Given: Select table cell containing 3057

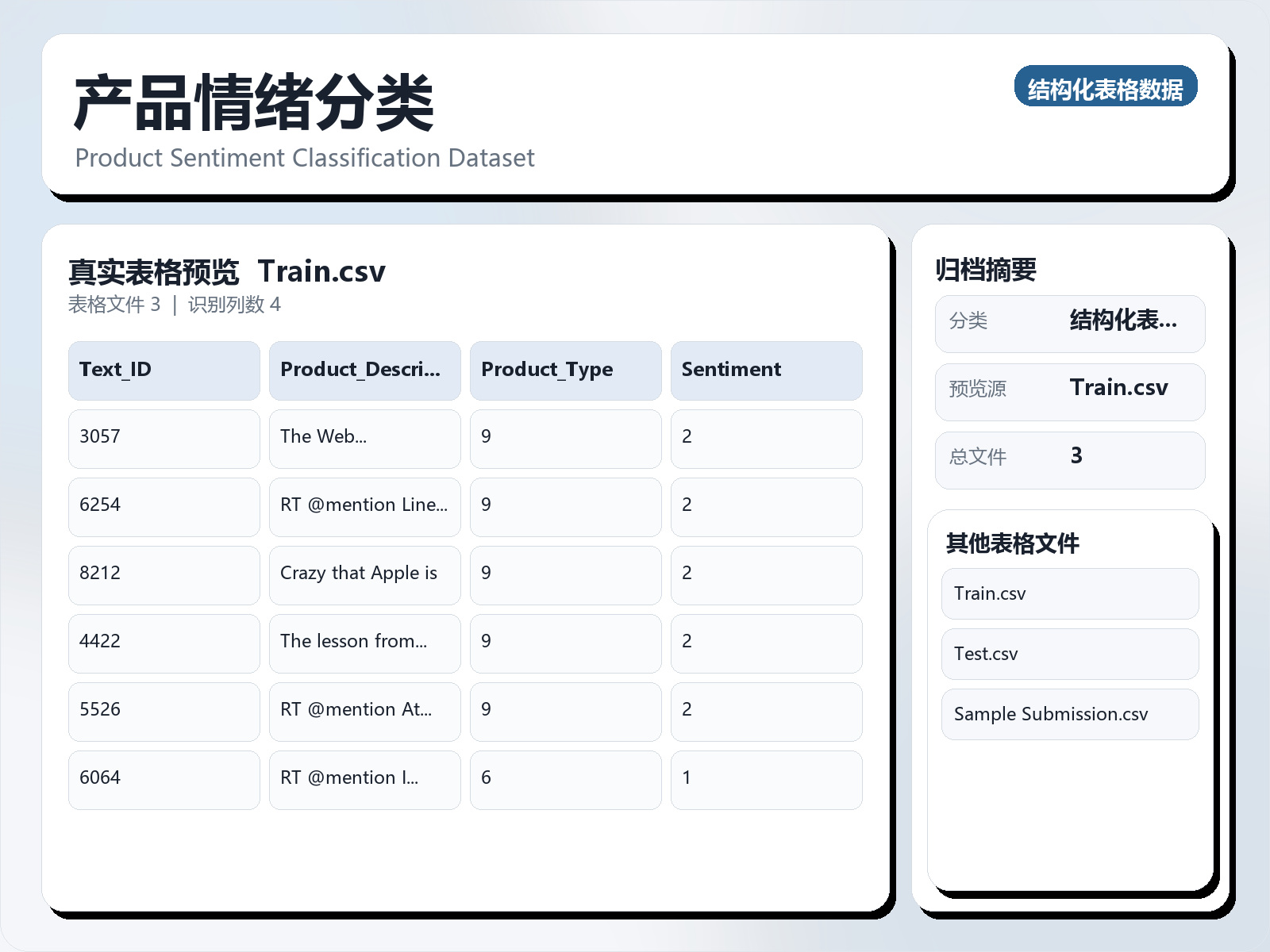Looking at the screenshot, I should coord(163,439).
